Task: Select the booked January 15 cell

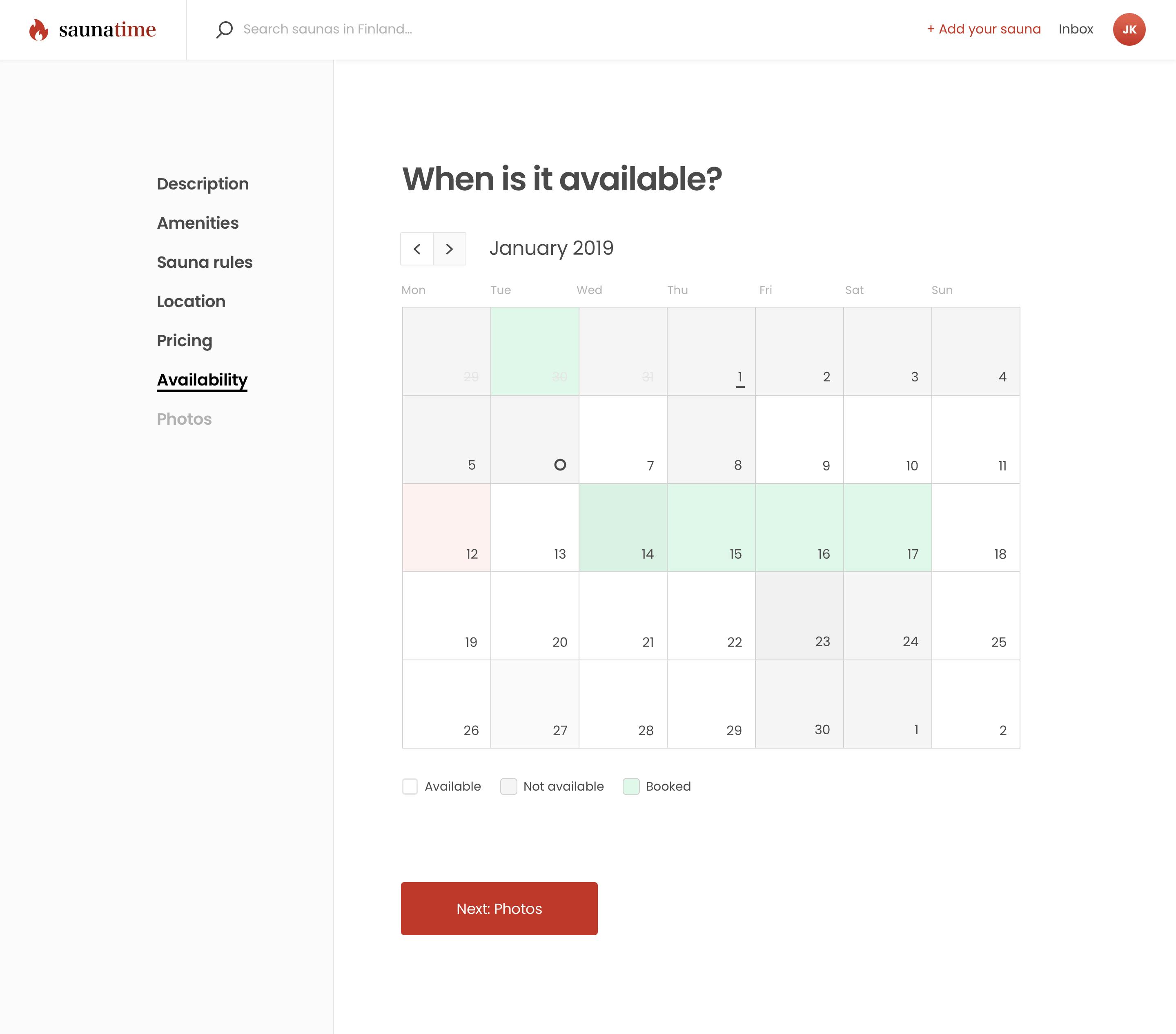Action: pyautogui.click(x=711, y=528)
